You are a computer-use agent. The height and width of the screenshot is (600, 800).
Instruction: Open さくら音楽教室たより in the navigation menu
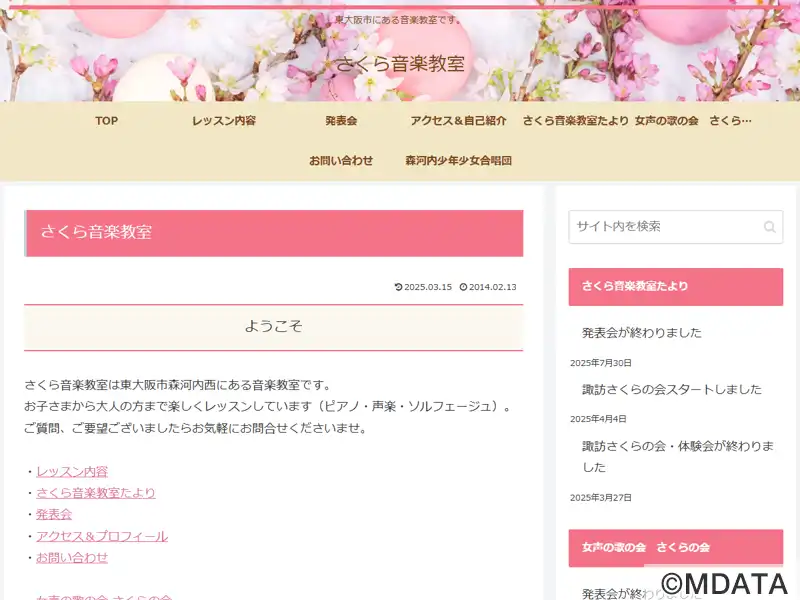click(x=576, y=121)
